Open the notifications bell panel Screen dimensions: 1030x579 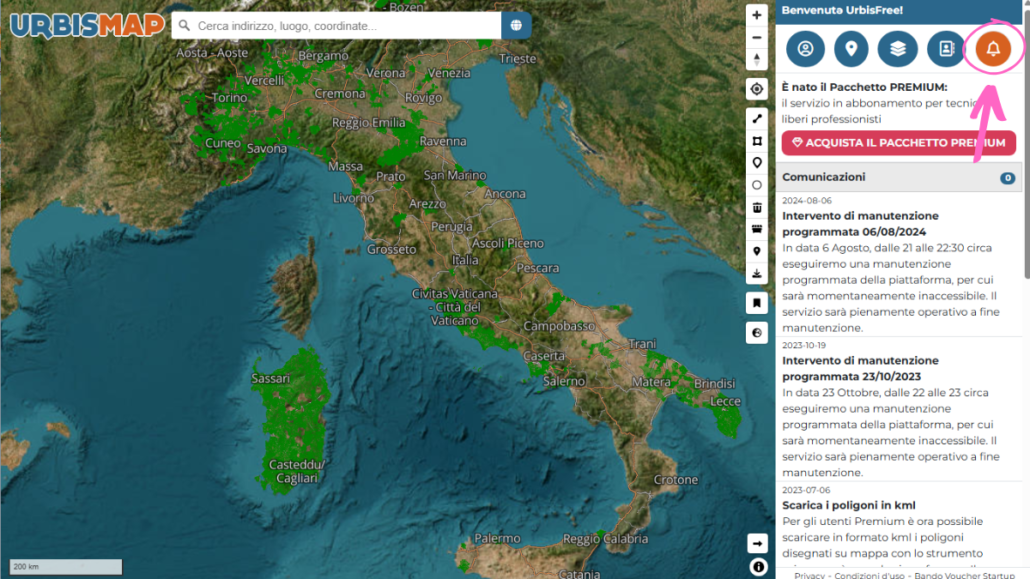click(x=993, y=49)
